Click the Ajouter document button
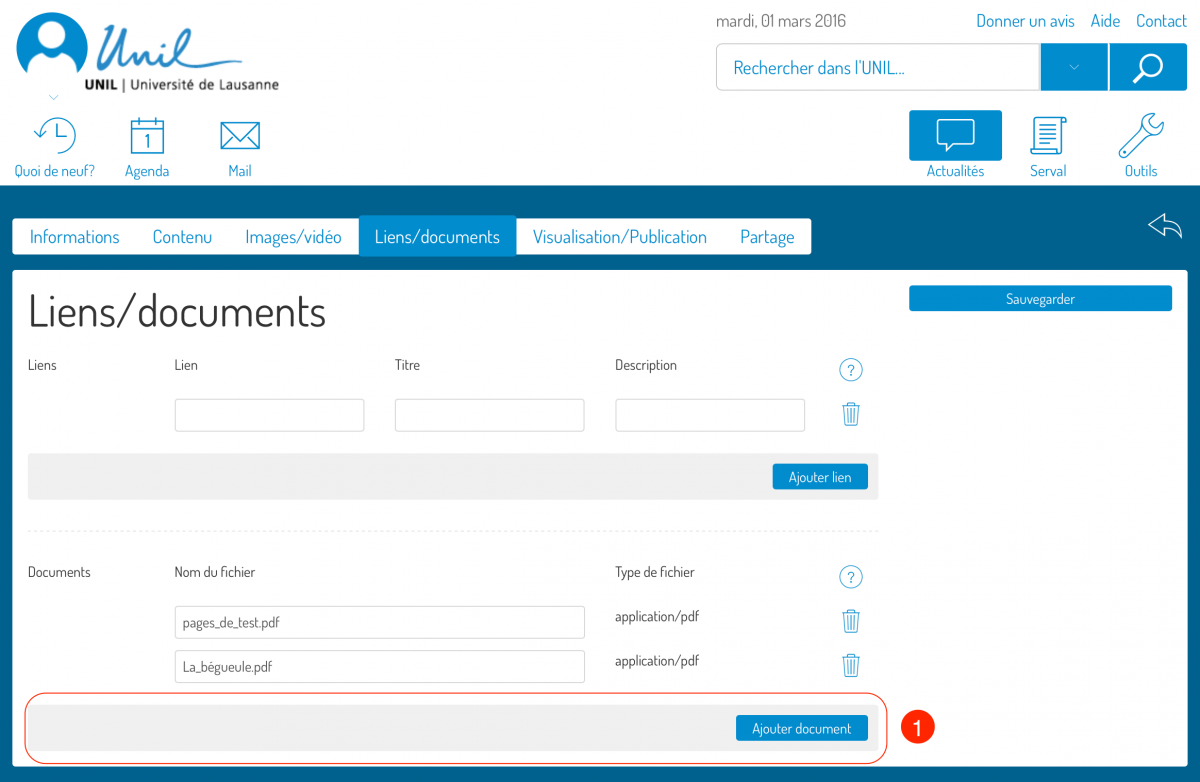 tap(801, 728)
